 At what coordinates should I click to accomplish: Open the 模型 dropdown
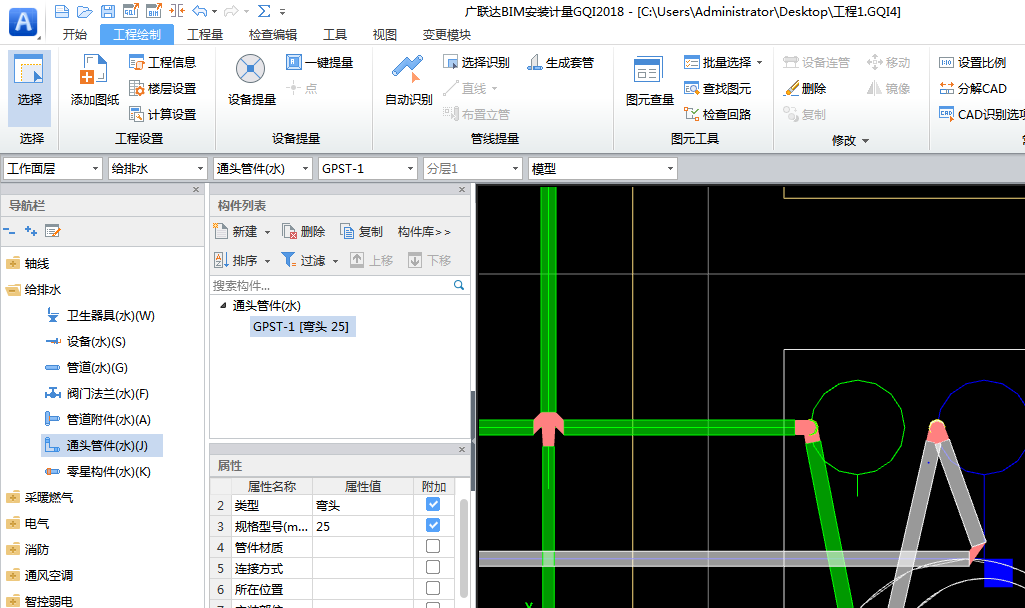[x=603, y=169]
